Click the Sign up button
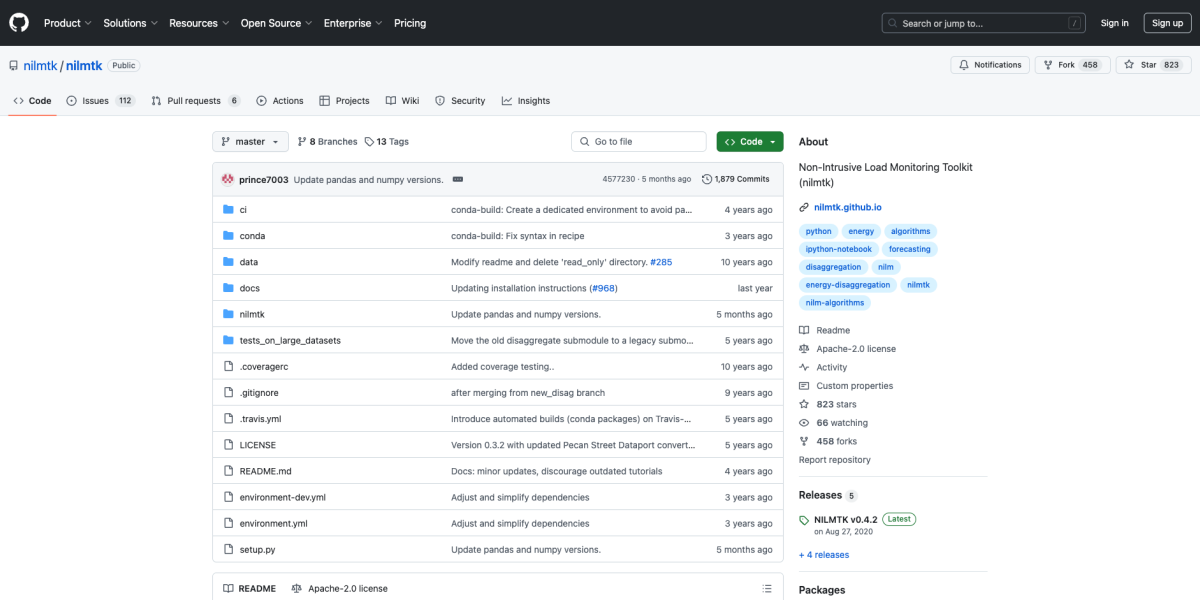The width and height of the screenshot is (1200, 600). click(x=1167, y=23)
